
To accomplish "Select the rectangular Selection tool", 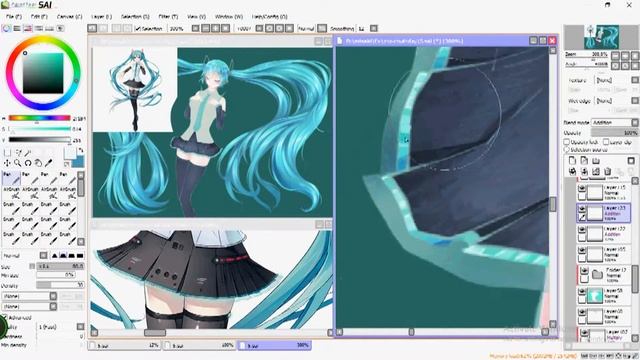I will tap(7, 153).
